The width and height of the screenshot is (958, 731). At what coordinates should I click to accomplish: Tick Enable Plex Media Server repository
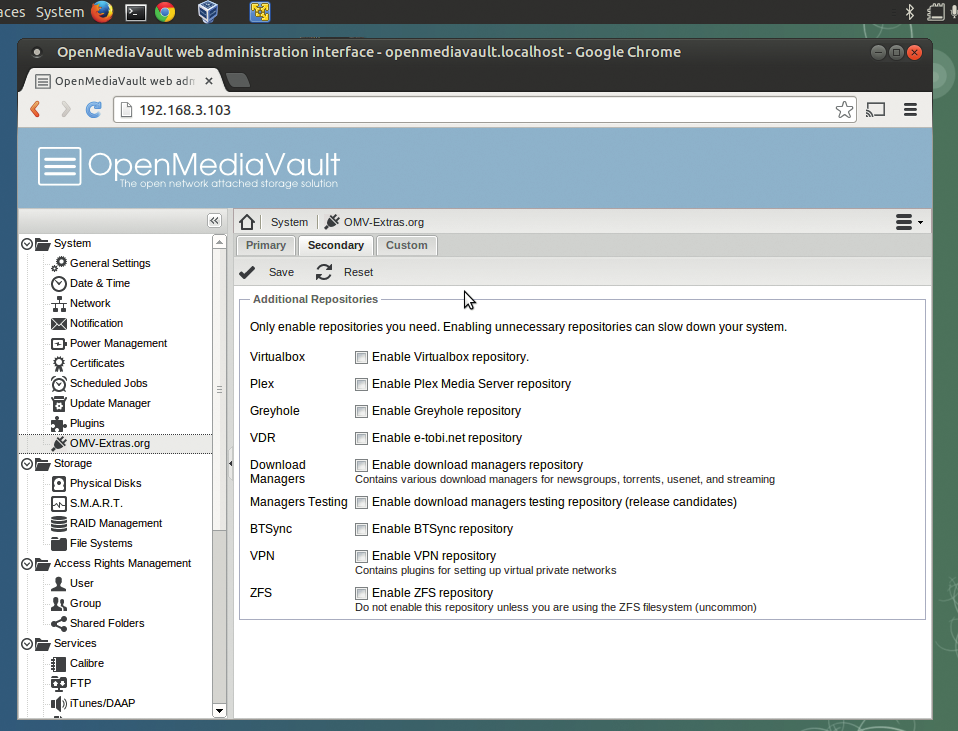(x=361, y=384)
